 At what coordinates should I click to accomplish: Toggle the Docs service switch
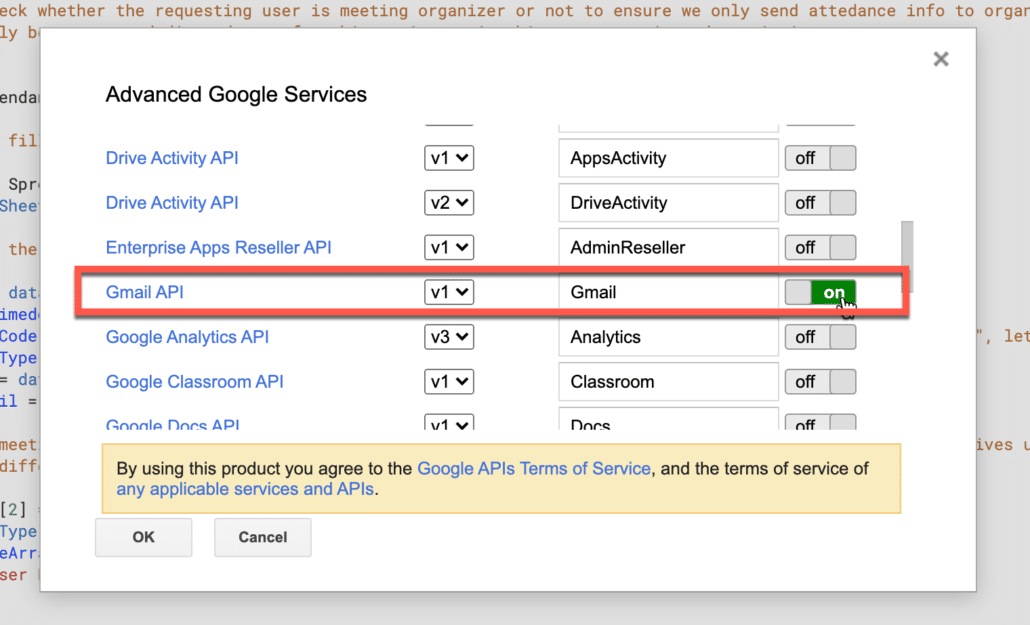[x=820, y=422]
